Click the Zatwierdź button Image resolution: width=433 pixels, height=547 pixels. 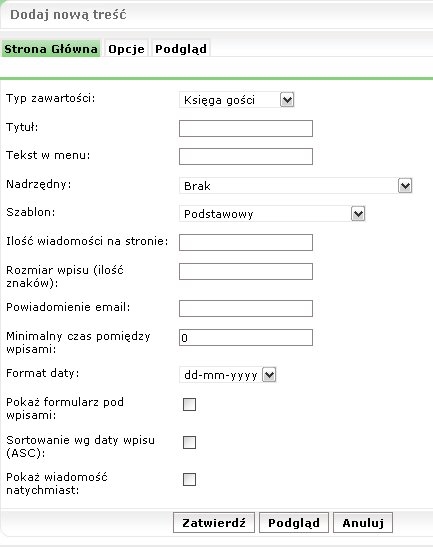pos(214,523)
